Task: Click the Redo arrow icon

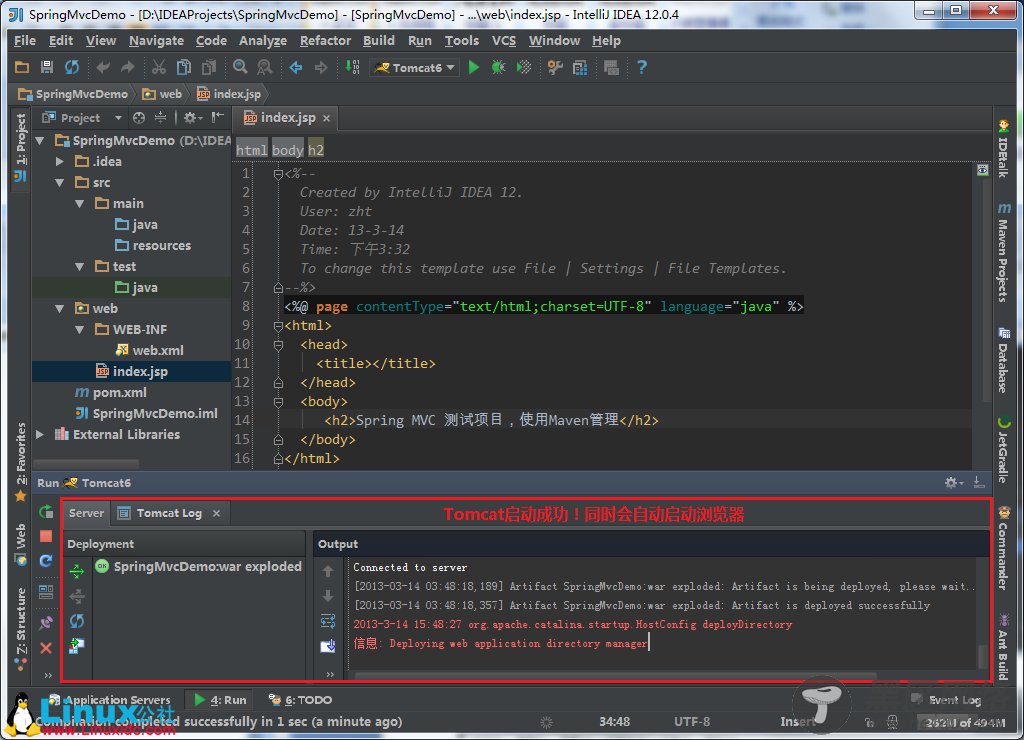Action: tap(127, 67)
